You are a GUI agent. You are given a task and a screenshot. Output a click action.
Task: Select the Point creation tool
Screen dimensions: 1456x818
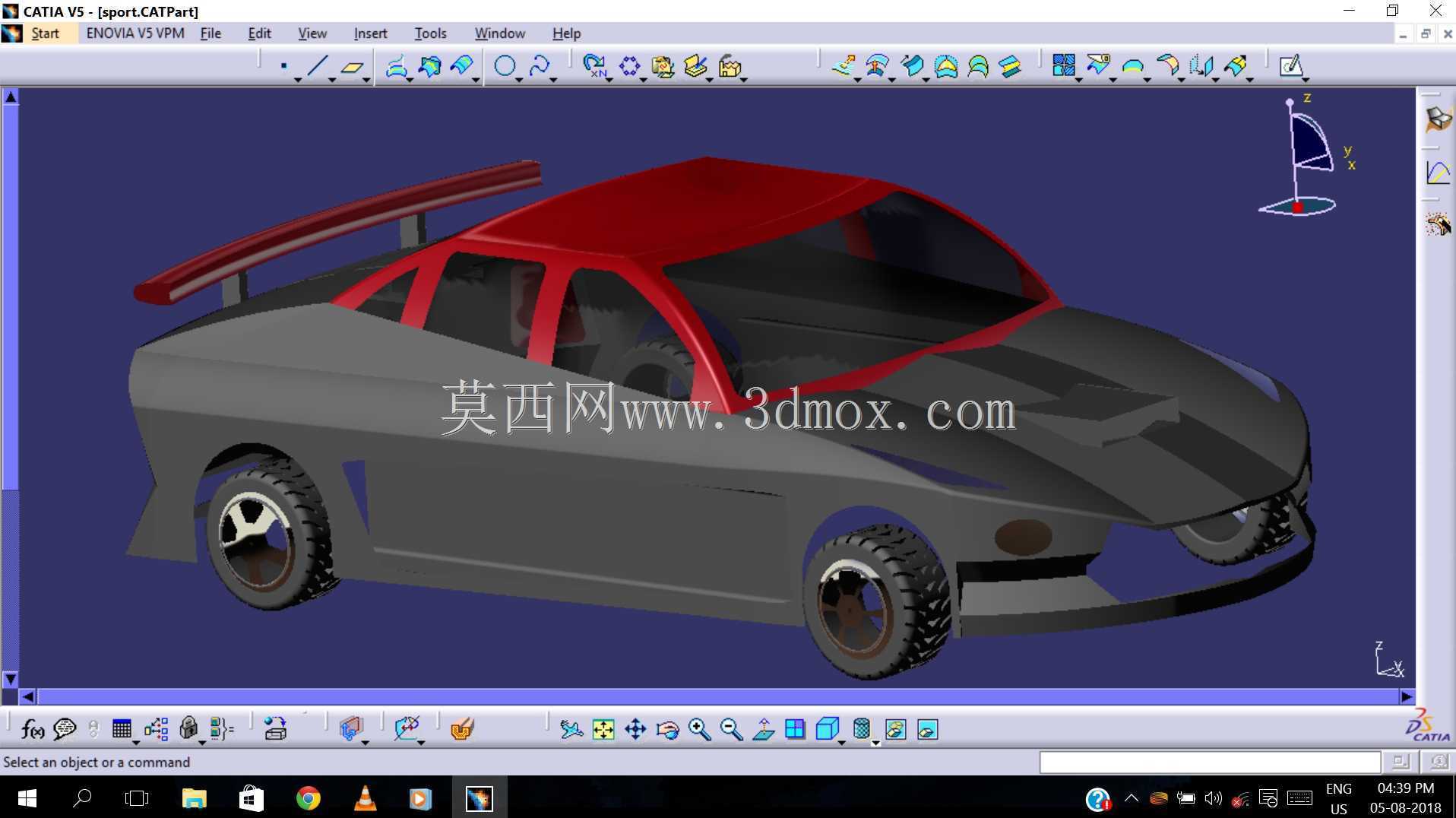coord(283,66)
